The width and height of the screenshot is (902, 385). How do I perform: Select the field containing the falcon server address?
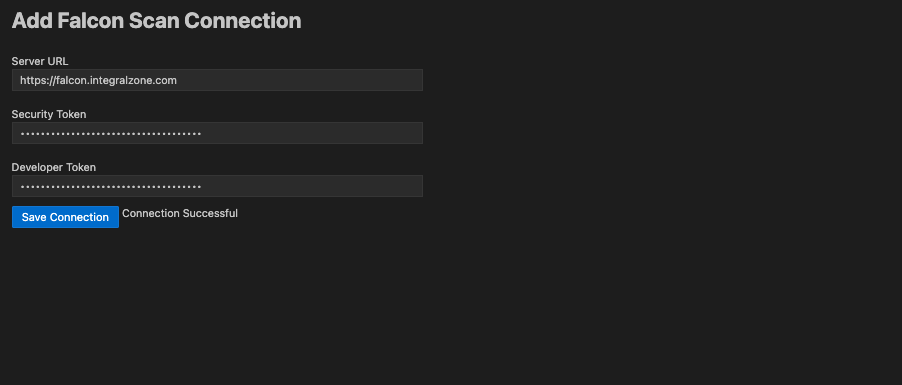(217, 80)
